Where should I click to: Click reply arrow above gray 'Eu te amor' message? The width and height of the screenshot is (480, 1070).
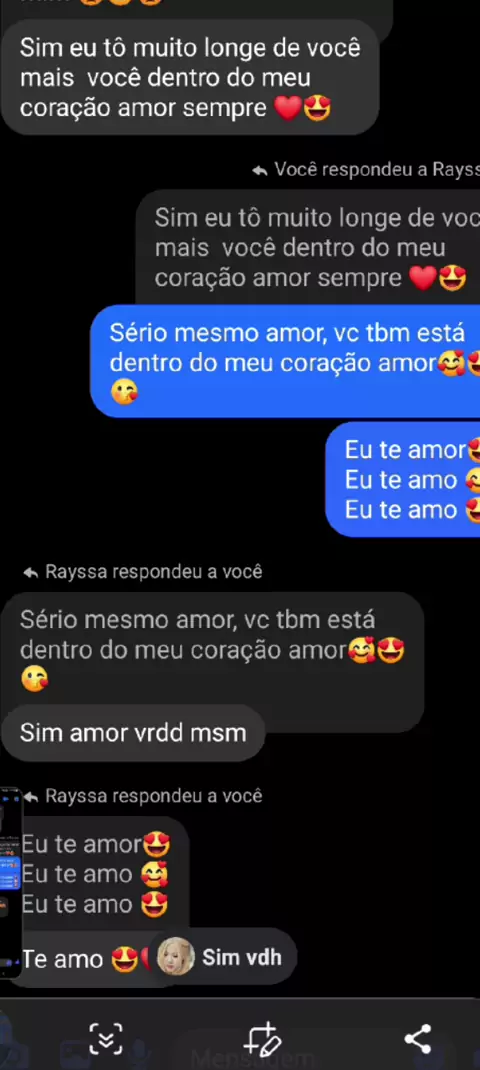[30, 796]
